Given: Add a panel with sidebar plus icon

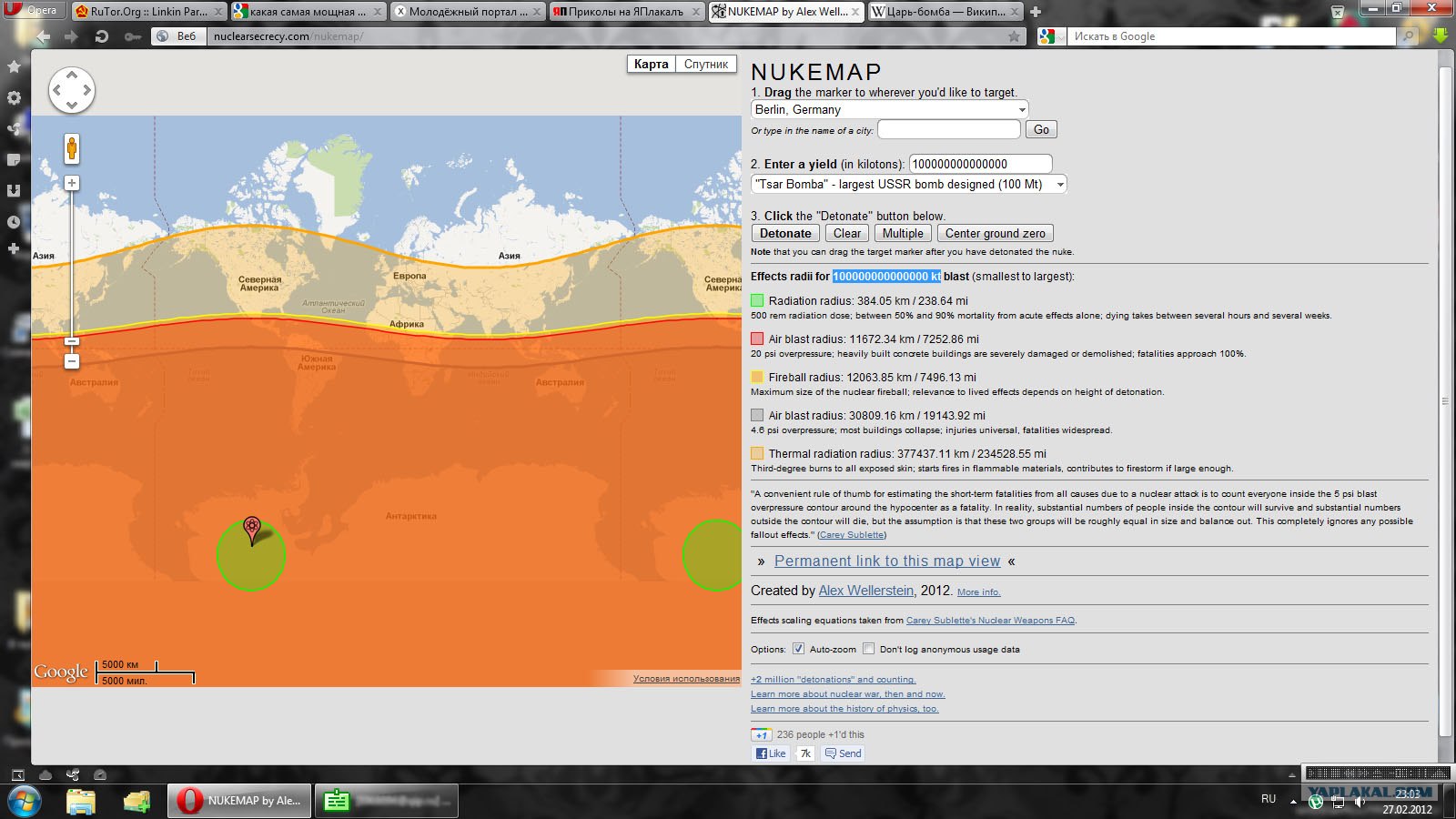Looking at the screenshot, I should click(x=14, y=248).
